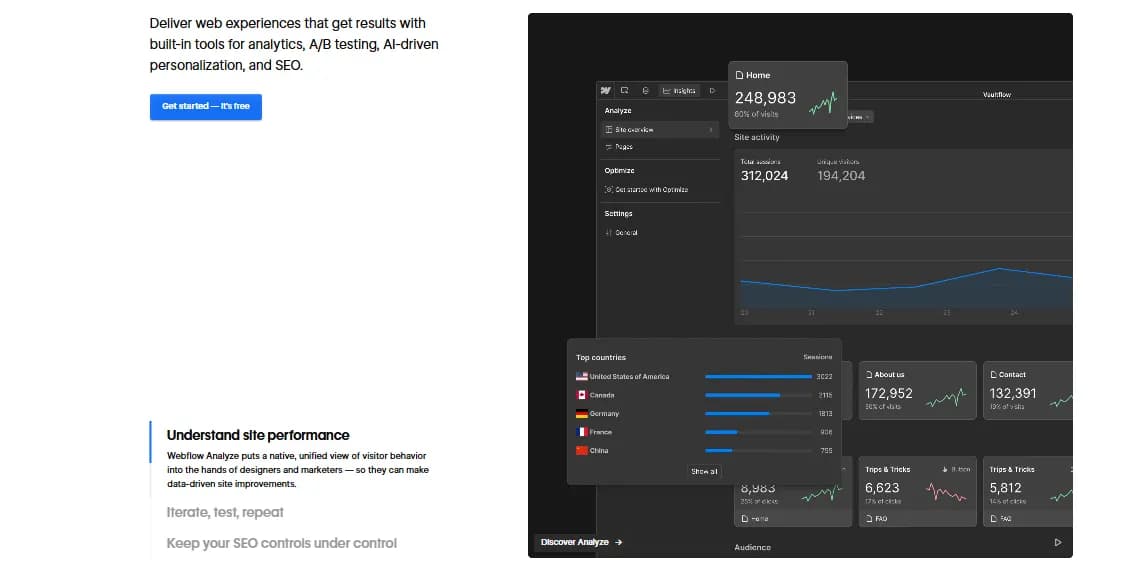Click the arrow next to Discover Analyze
The width and height of the screenshot is (1135, 576).
click(x=618, y=542)
